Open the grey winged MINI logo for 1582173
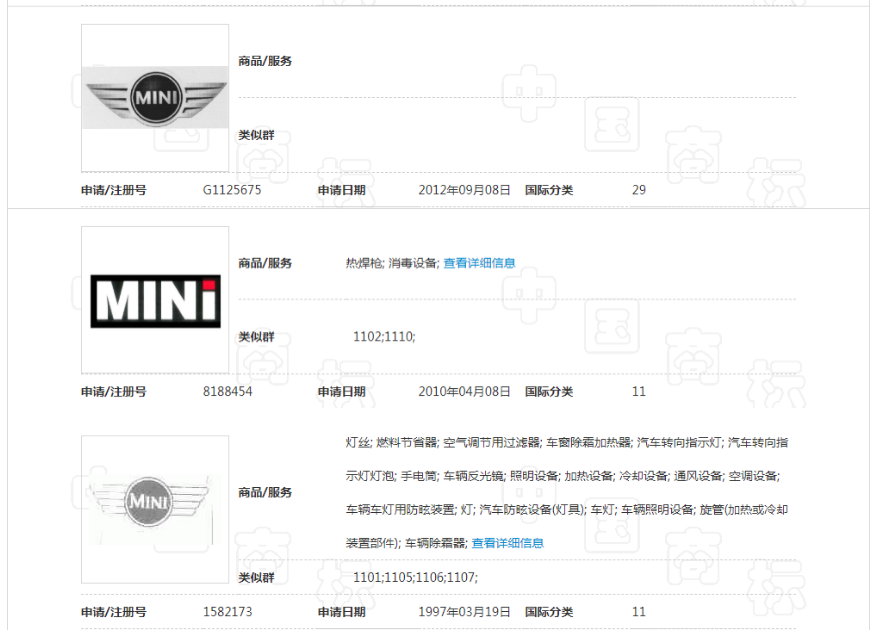The image size is (877, 636). (155, 509)
